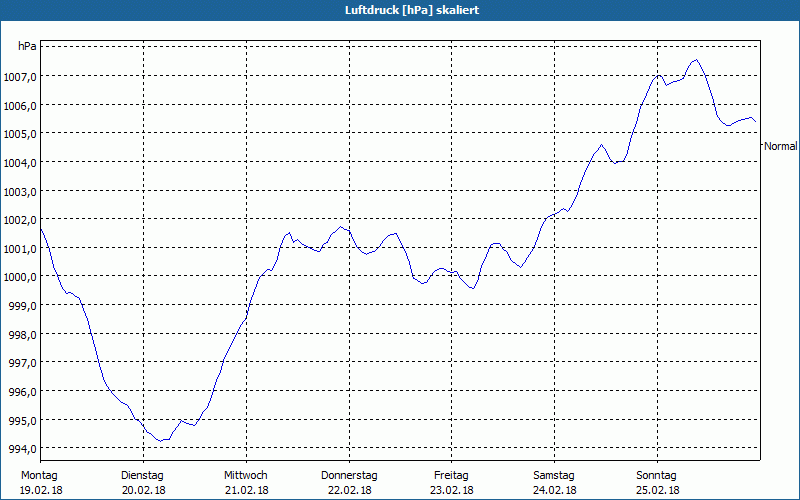Select the 1005,0 axis value

(20, 134)
